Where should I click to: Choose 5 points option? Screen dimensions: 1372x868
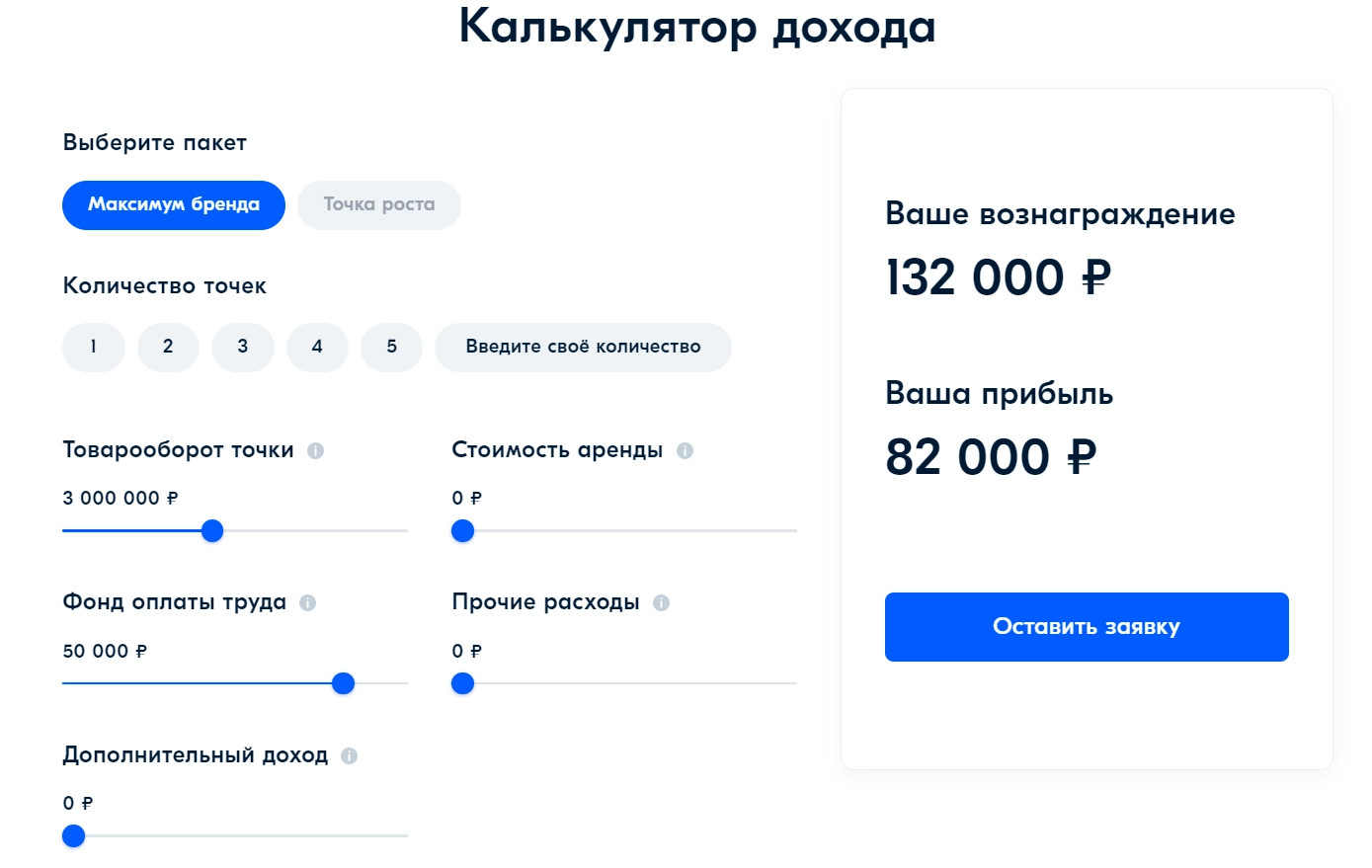pyautogui.click(x=392, y=347)
